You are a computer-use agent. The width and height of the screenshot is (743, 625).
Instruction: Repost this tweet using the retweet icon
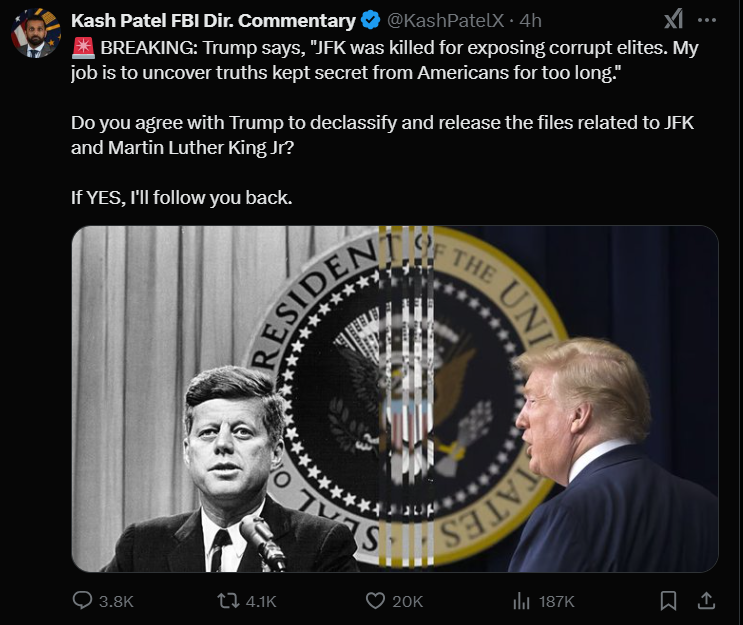click(228, 601)
